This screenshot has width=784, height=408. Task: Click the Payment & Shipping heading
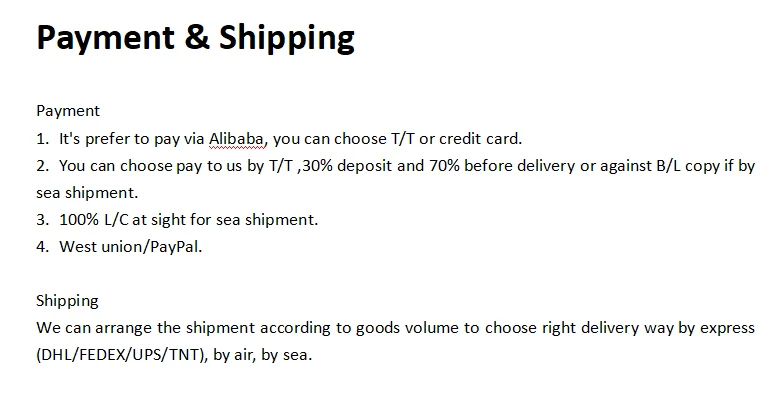[x=195, y=39]
